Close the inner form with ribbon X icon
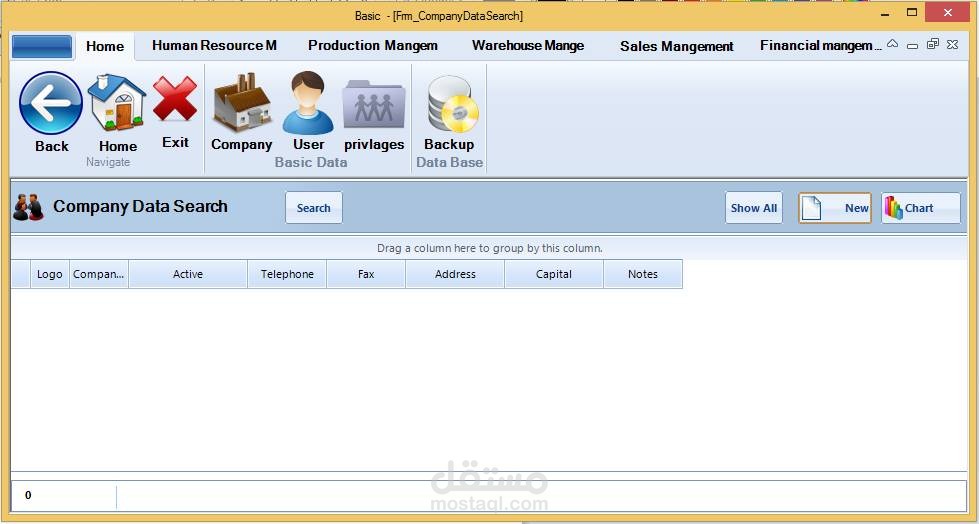Image resolution: width=979 pixels, height=524 pixels. (x=952, y=44)
